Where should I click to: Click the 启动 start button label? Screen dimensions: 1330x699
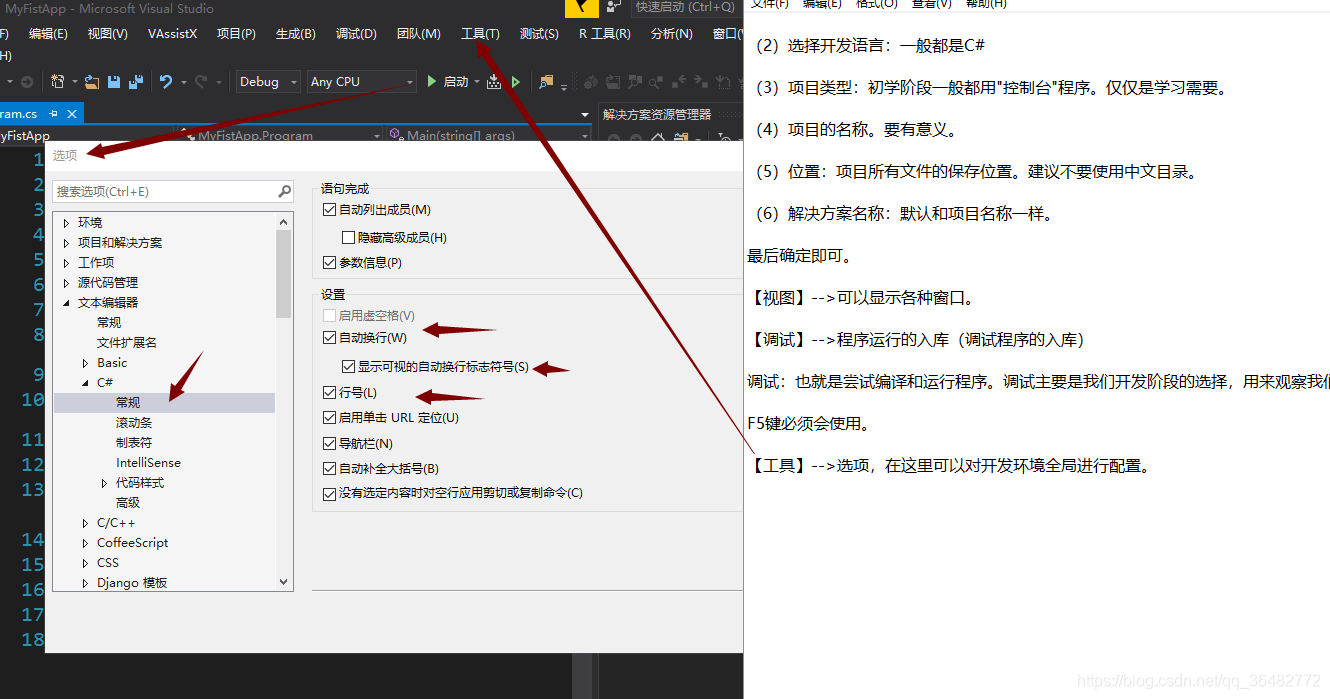point(456,82)
